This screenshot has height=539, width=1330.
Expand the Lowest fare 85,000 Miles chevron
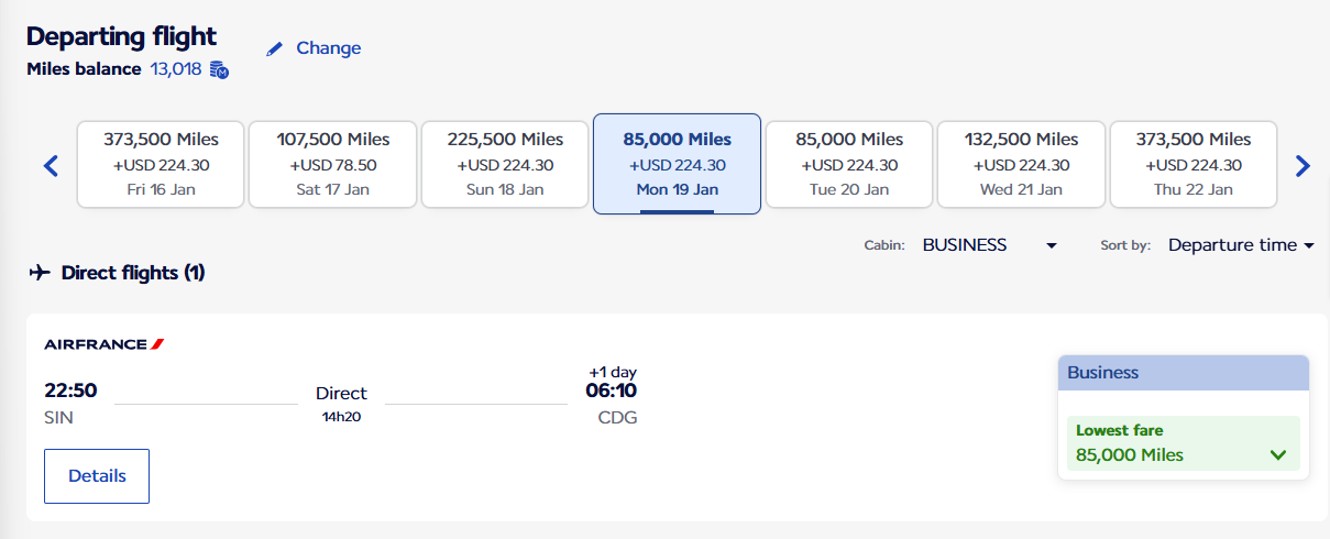[1277, 455]
